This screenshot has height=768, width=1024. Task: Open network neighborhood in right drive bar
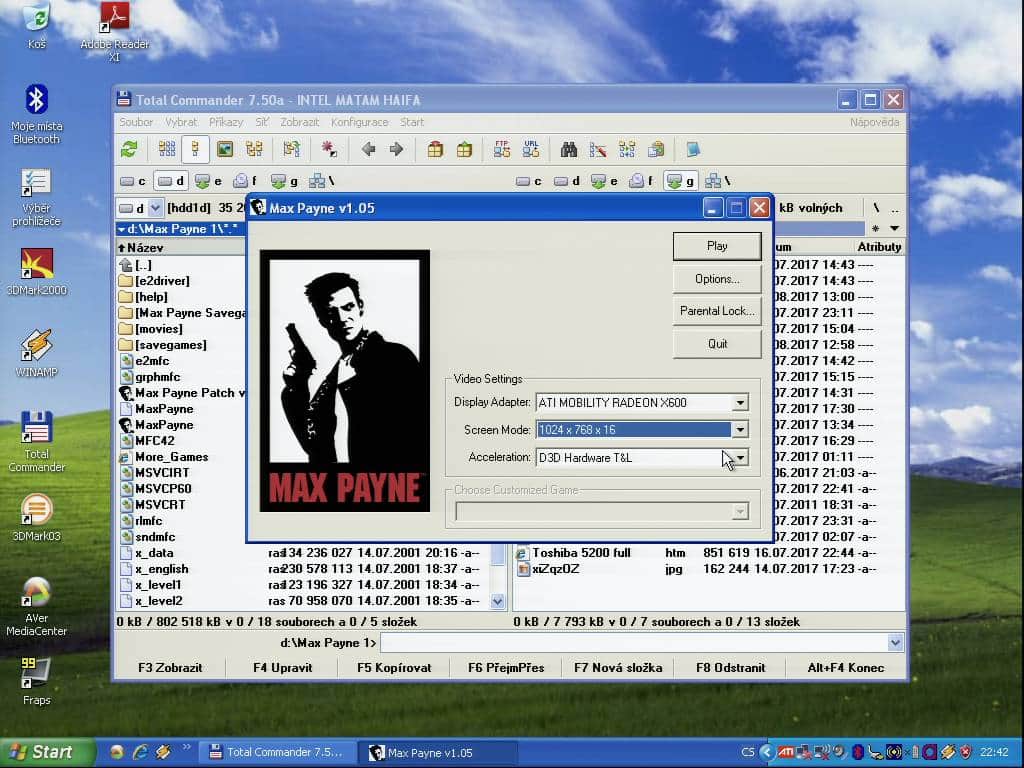[718, 181]
